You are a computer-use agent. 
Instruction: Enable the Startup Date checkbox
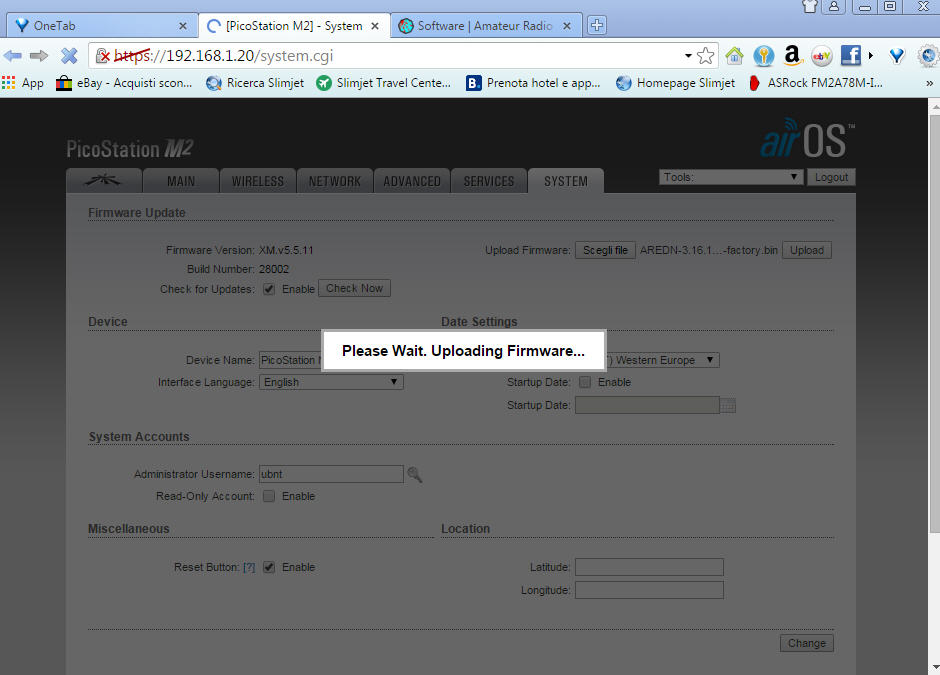(x=585, y=382)
